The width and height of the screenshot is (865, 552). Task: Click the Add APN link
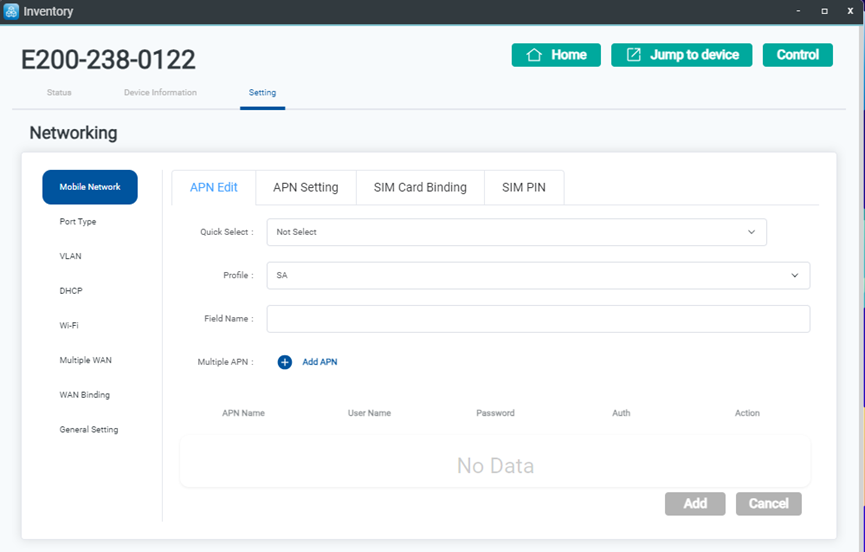(320, 362)
